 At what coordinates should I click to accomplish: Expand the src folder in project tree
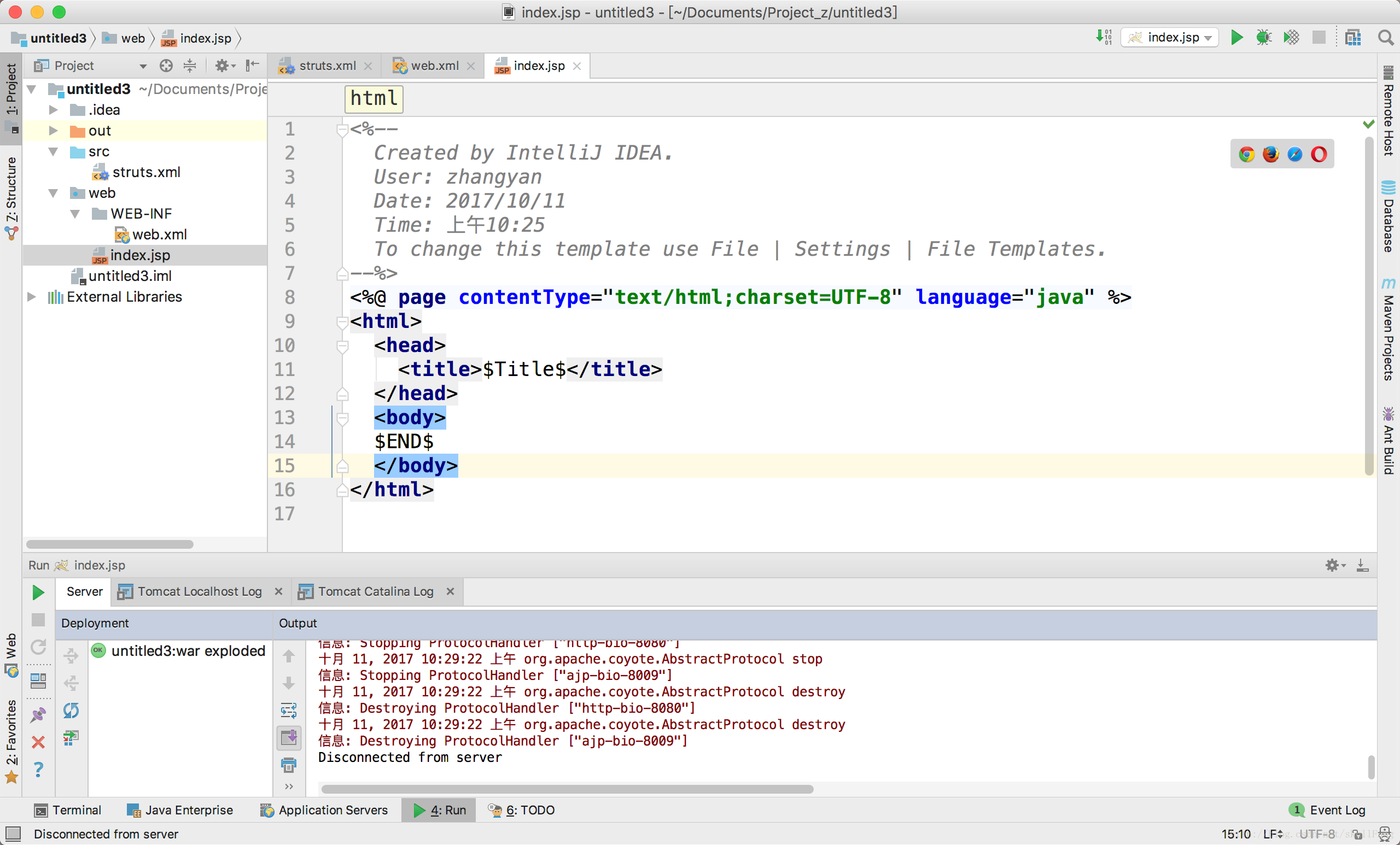pyautogui.click(x=54, y=151)
